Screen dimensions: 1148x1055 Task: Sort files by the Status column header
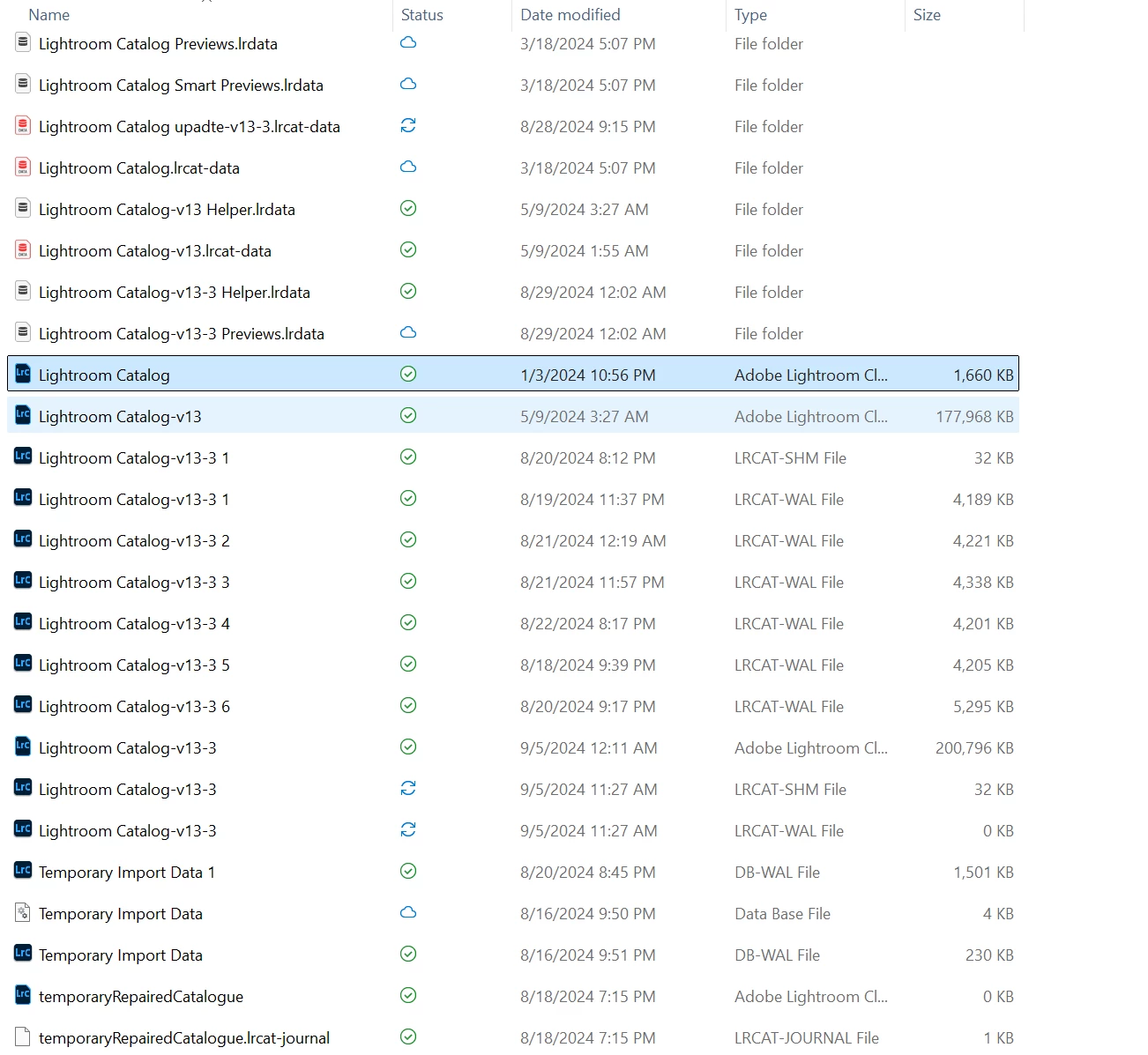click(422, 15)
